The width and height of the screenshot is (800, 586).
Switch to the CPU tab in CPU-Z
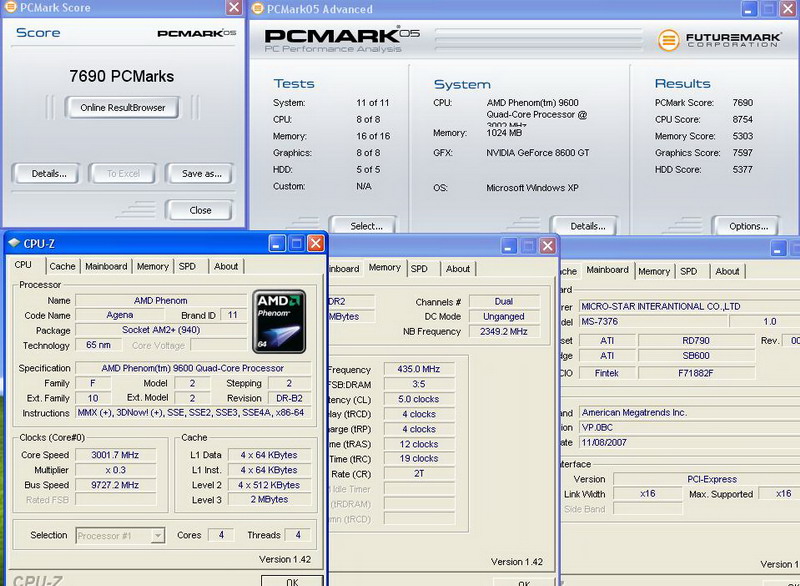pos(23,265)
